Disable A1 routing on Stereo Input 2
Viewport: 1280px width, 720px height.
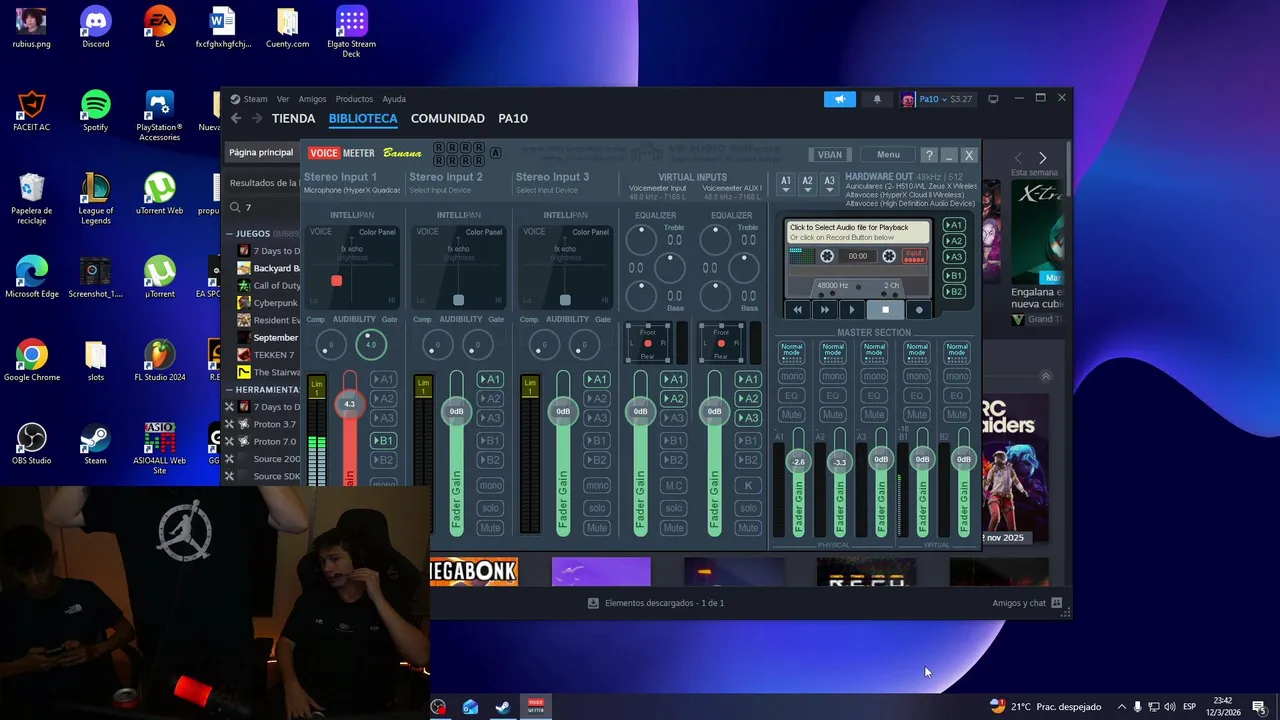[x=490, y=379]
